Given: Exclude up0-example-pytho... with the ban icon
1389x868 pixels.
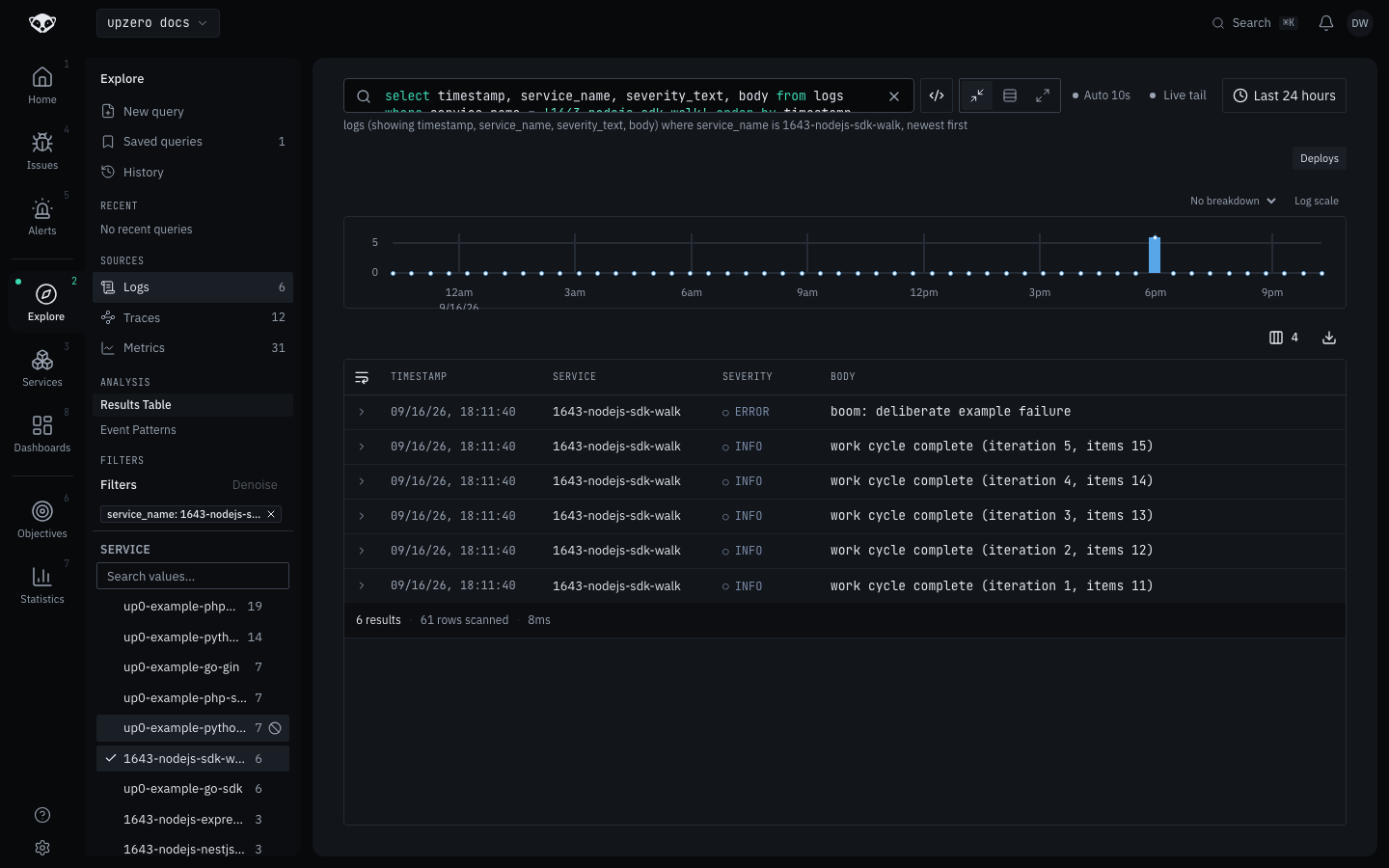Looking at the screenshot, I should pos(275,728).
